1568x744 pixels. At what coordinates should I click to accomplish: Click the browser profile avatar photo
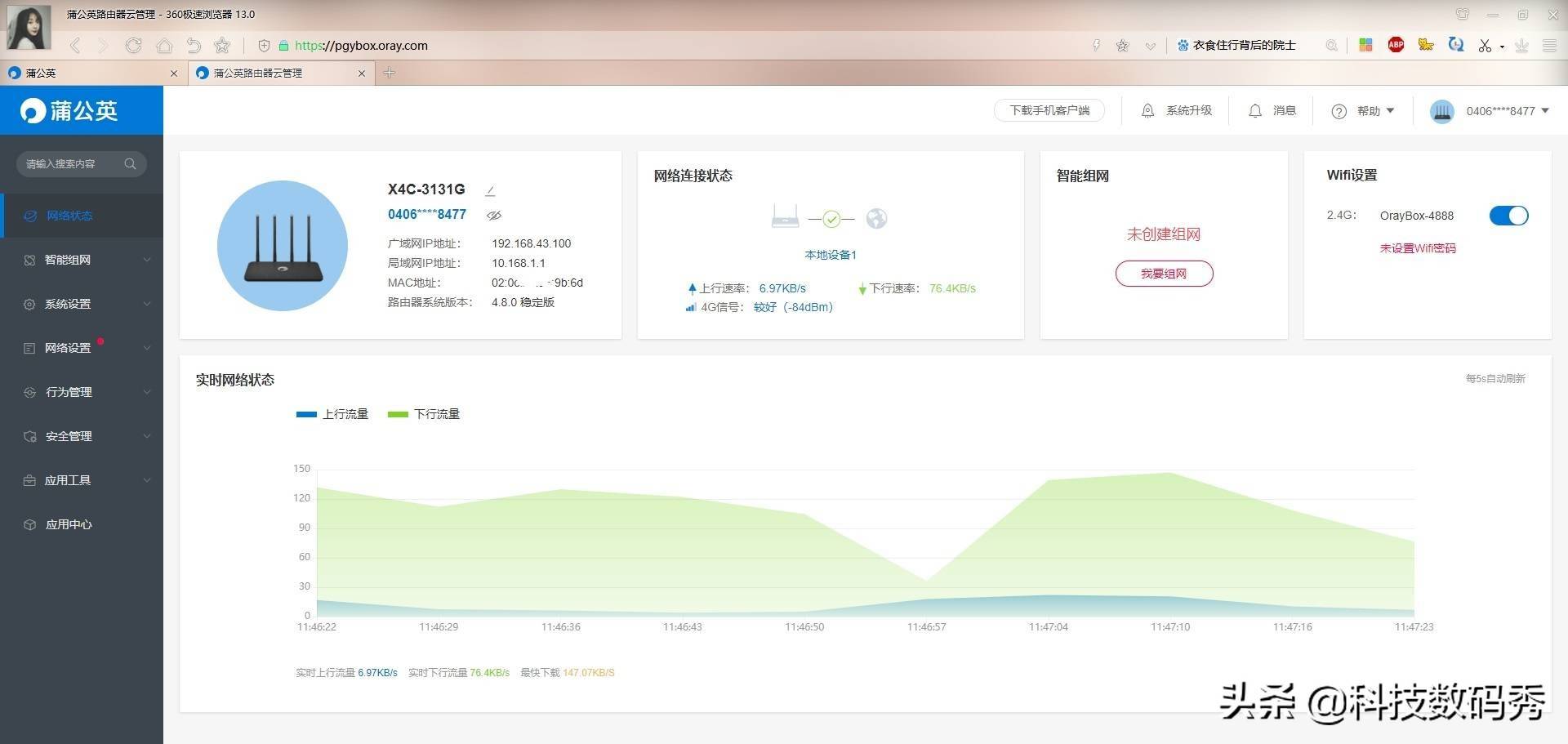coord(29,28)
